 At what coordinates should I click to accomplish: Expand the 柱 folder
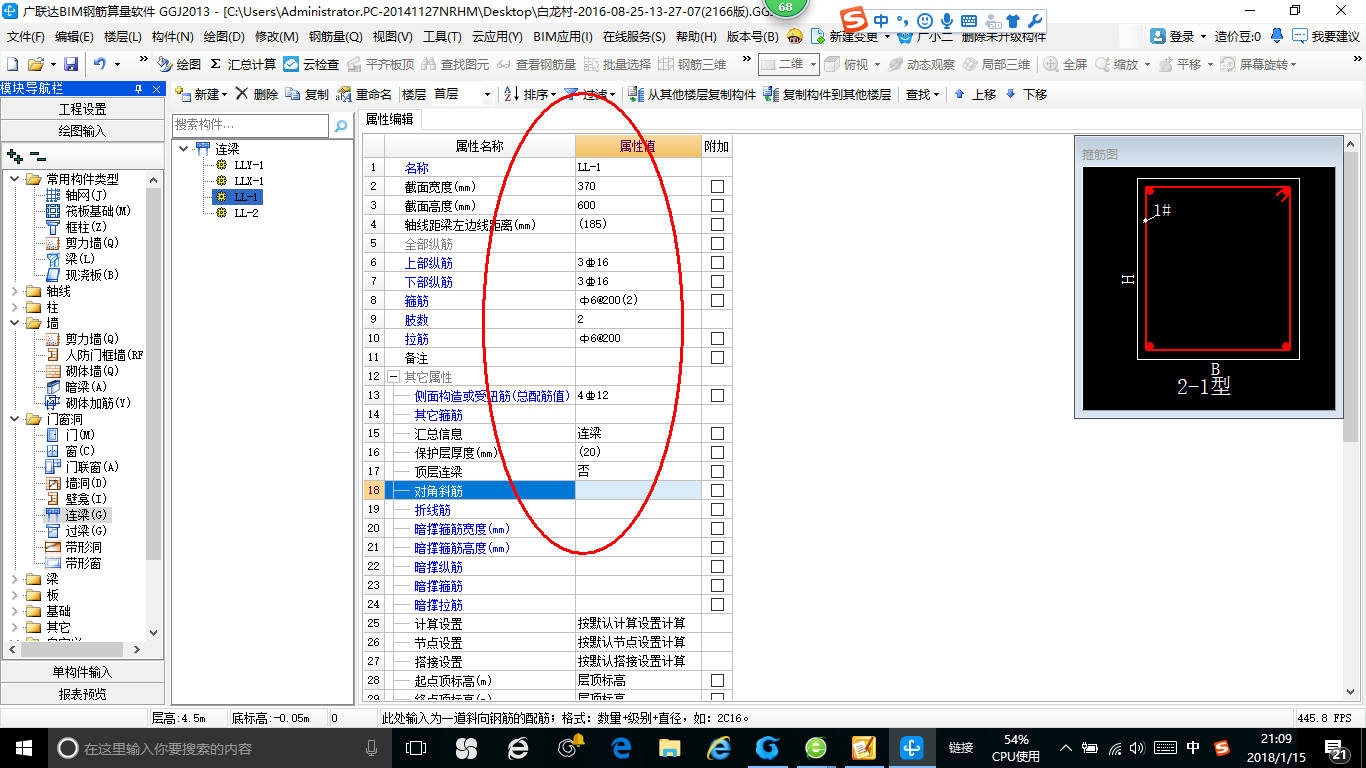click(x=15, y=307)
